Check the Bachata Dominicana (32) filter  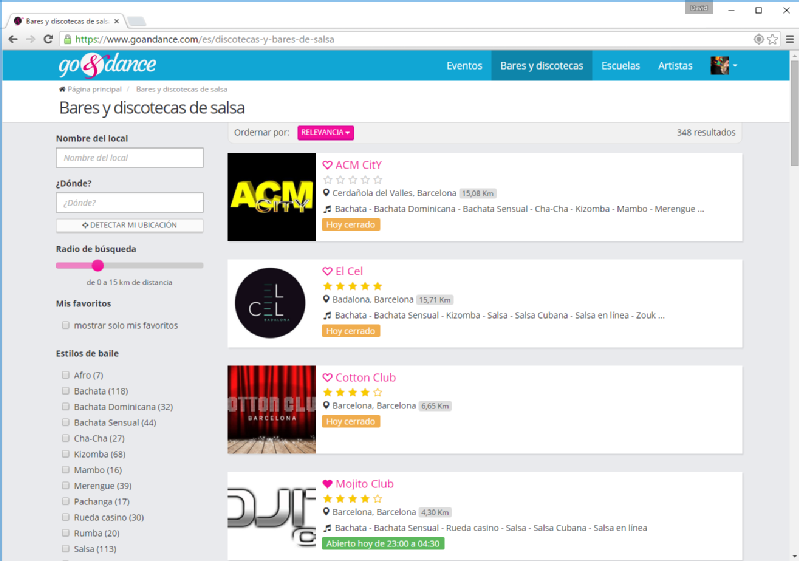coord(66,407)
